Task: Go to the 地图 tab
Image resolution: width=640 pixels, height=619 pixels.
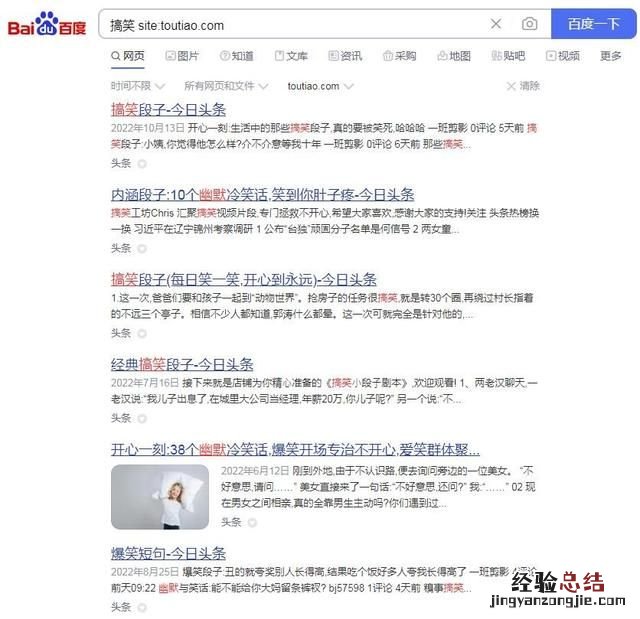Action: click(x=454, y=56)
